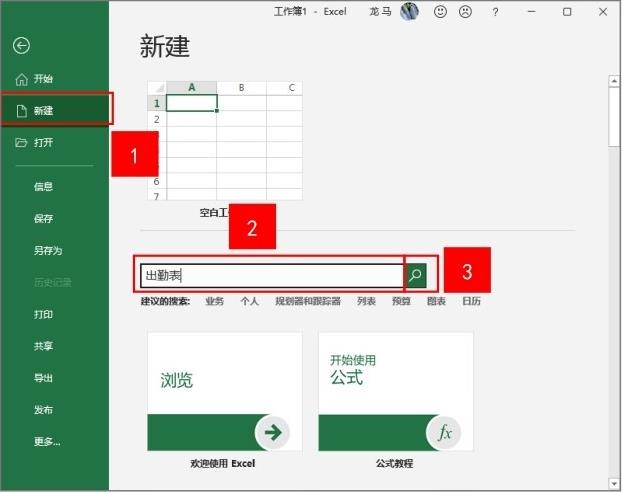This screenshot has width=622, height=493.
Task: Open help with the question mark
Action: click(495, 12)
